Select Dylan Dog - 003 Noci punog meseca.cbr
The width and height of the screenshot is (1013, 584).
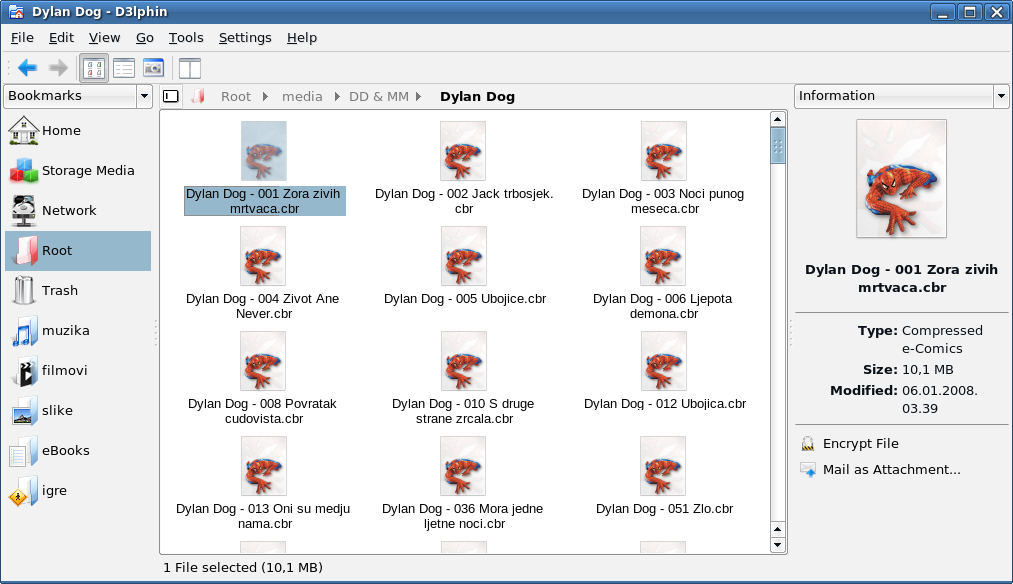click(663, 169)
